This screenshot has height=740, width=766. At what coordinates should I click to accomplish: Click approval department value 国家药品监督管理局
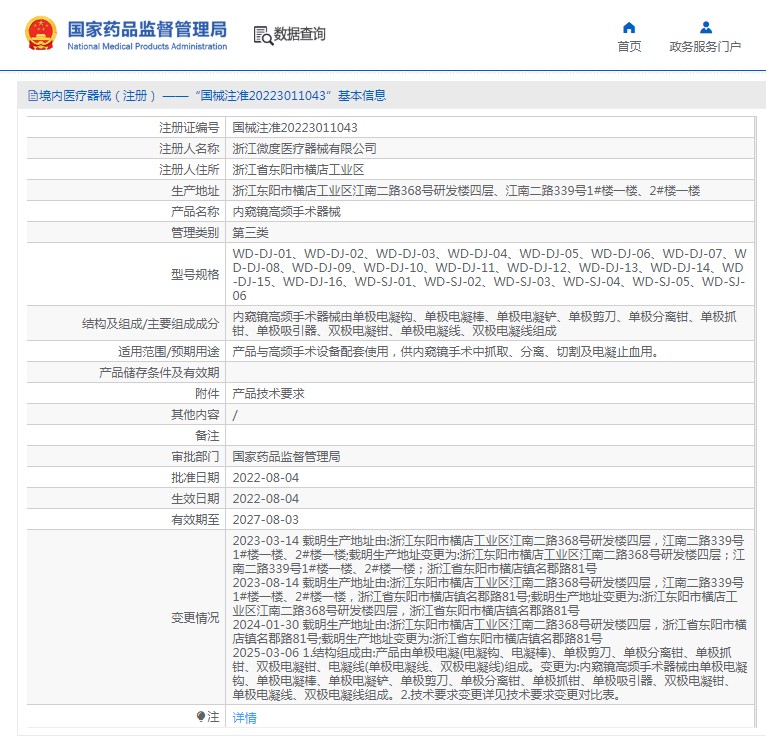coord(286,457)
